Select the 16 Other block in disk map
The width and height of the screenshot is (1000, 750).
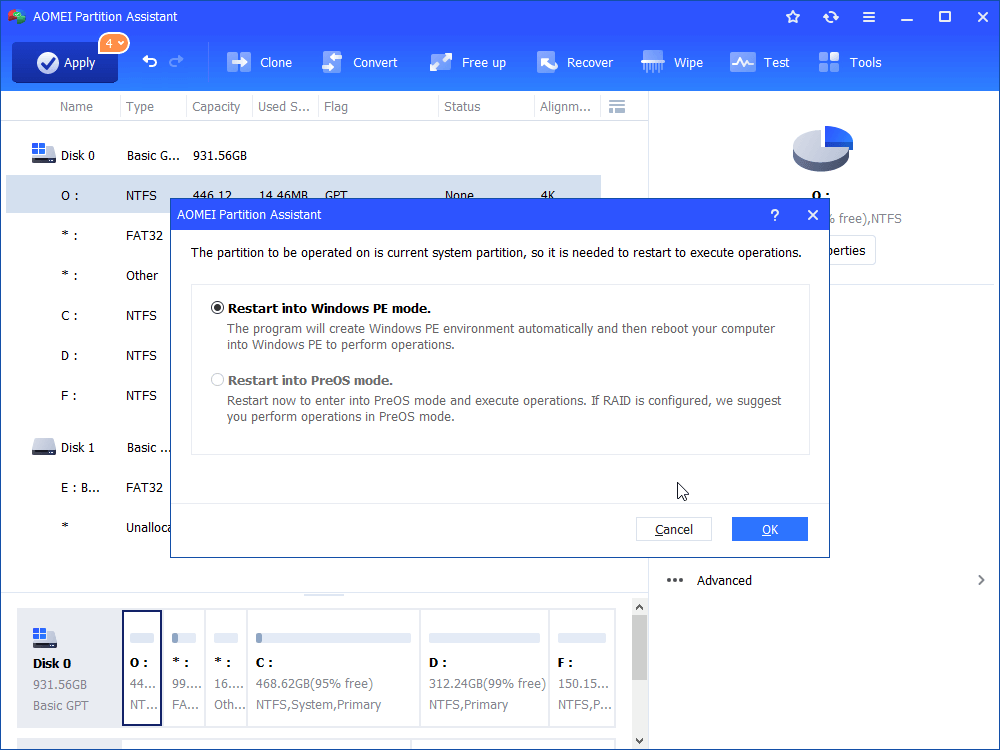tap(227, 668)
